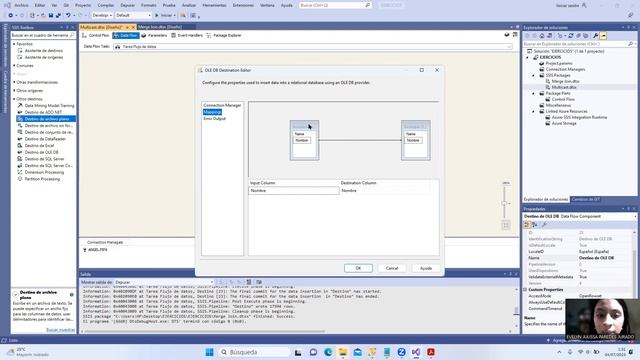Viewport: 640px width, 360px height.
Task: Click the Windows taskbar Búsqueda search box
Action: coord(253,352)
